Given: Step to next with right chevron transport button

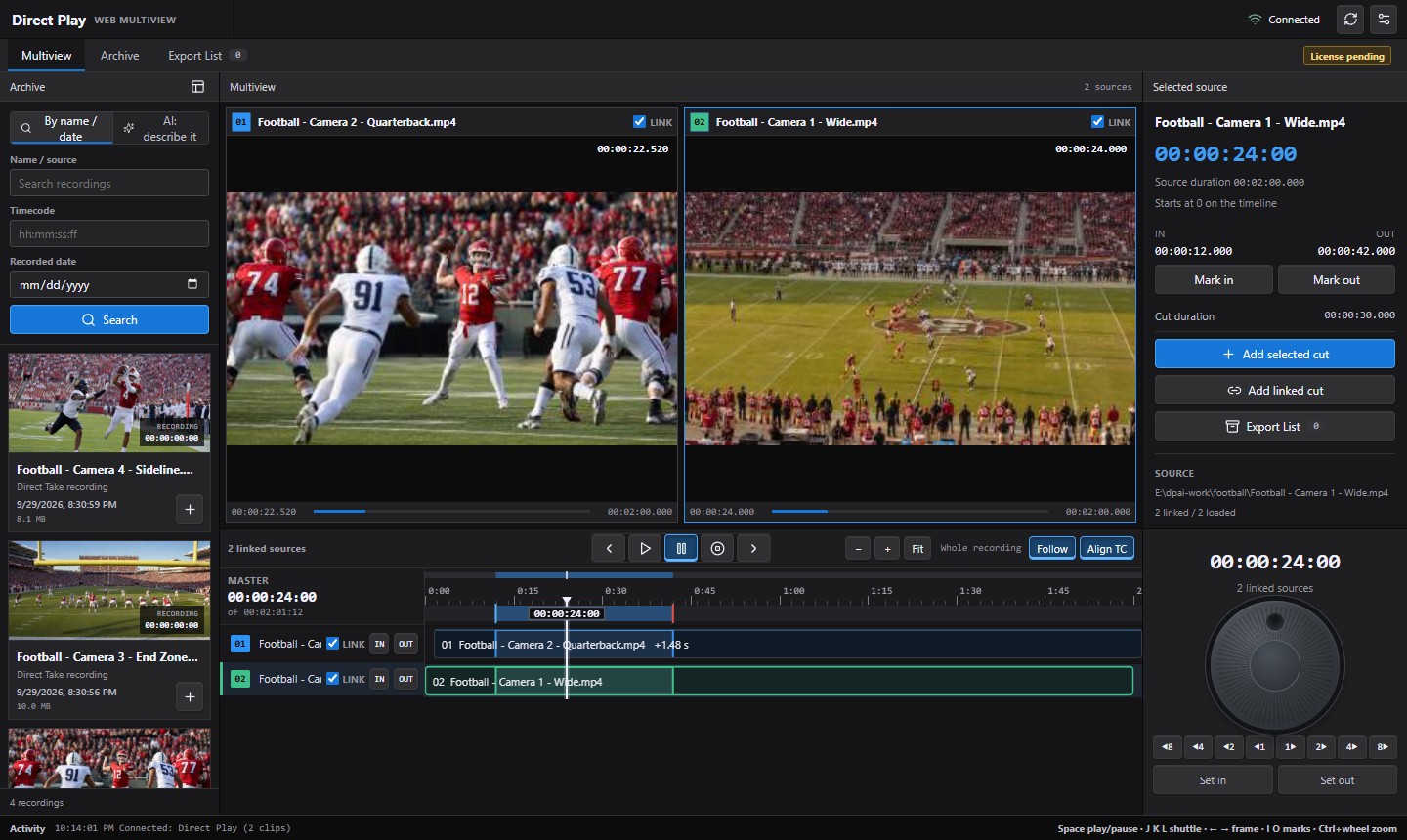Looking at the screenshot, I should [753, 549].
